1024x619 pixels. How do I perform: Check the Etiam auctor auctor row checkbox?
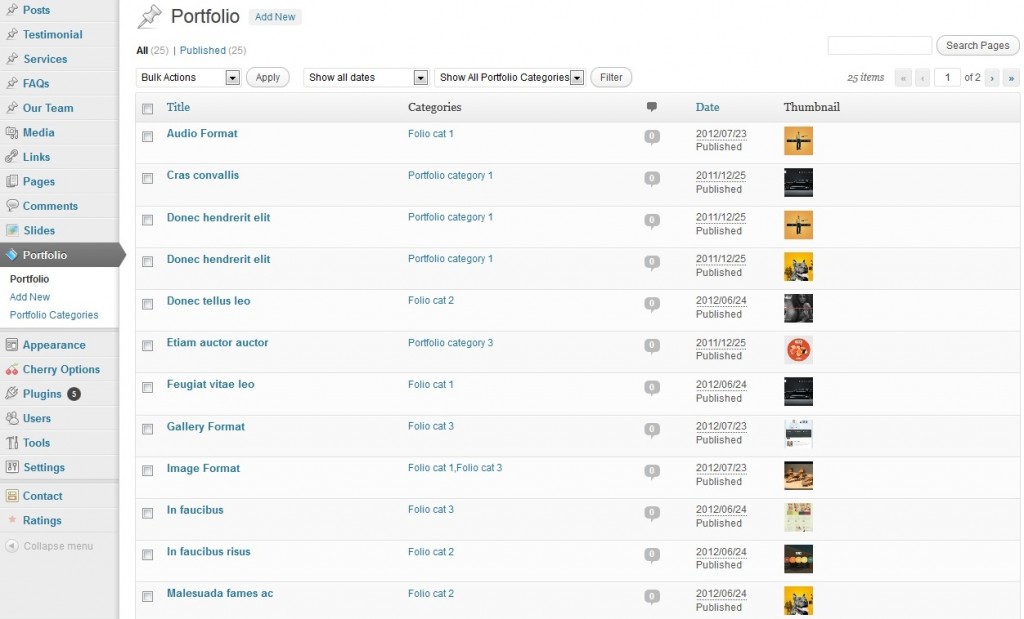click(148, 345)
